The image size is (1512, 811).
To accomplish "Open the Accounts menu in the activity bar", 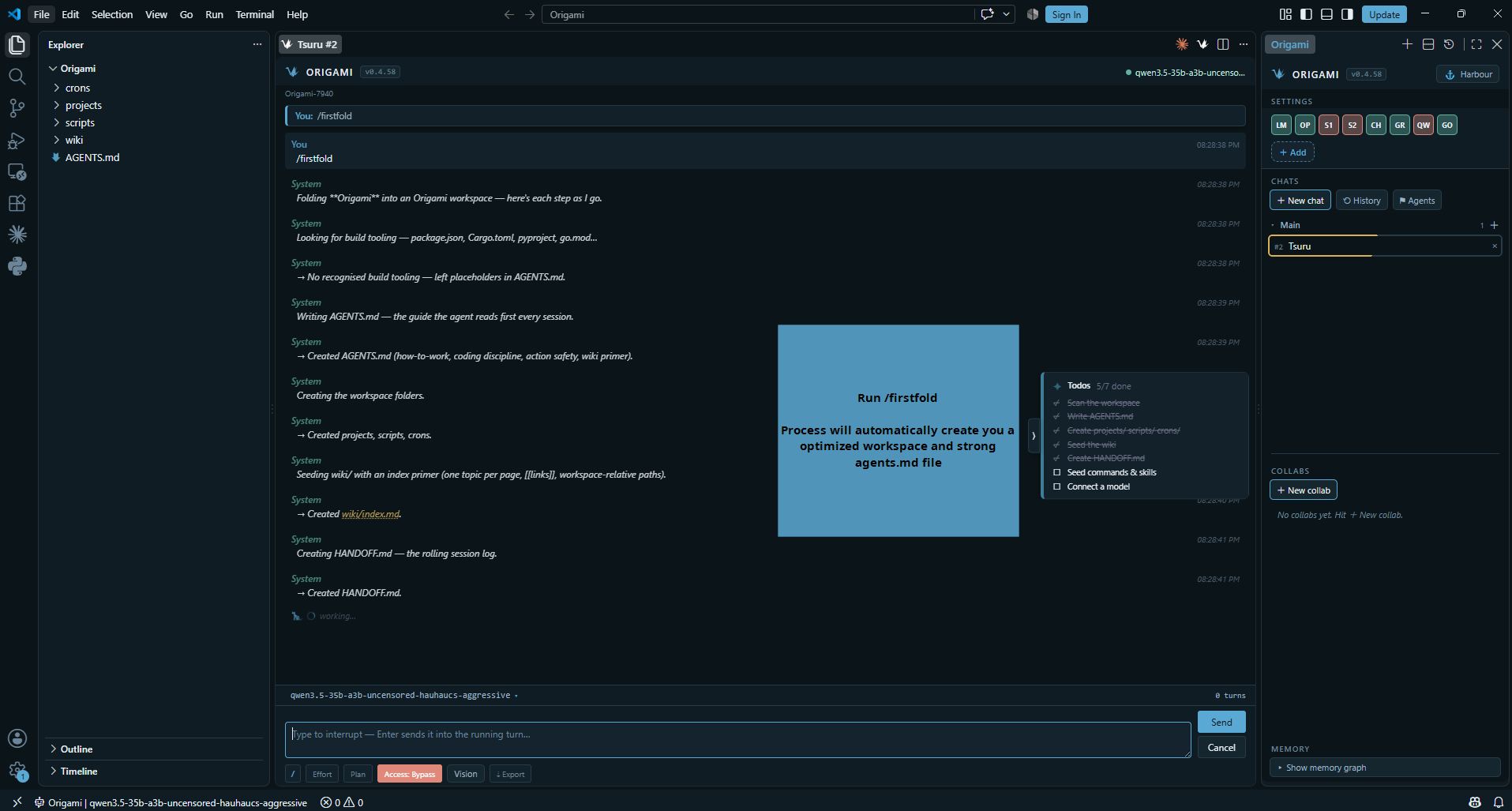I will tap(17, 738).
